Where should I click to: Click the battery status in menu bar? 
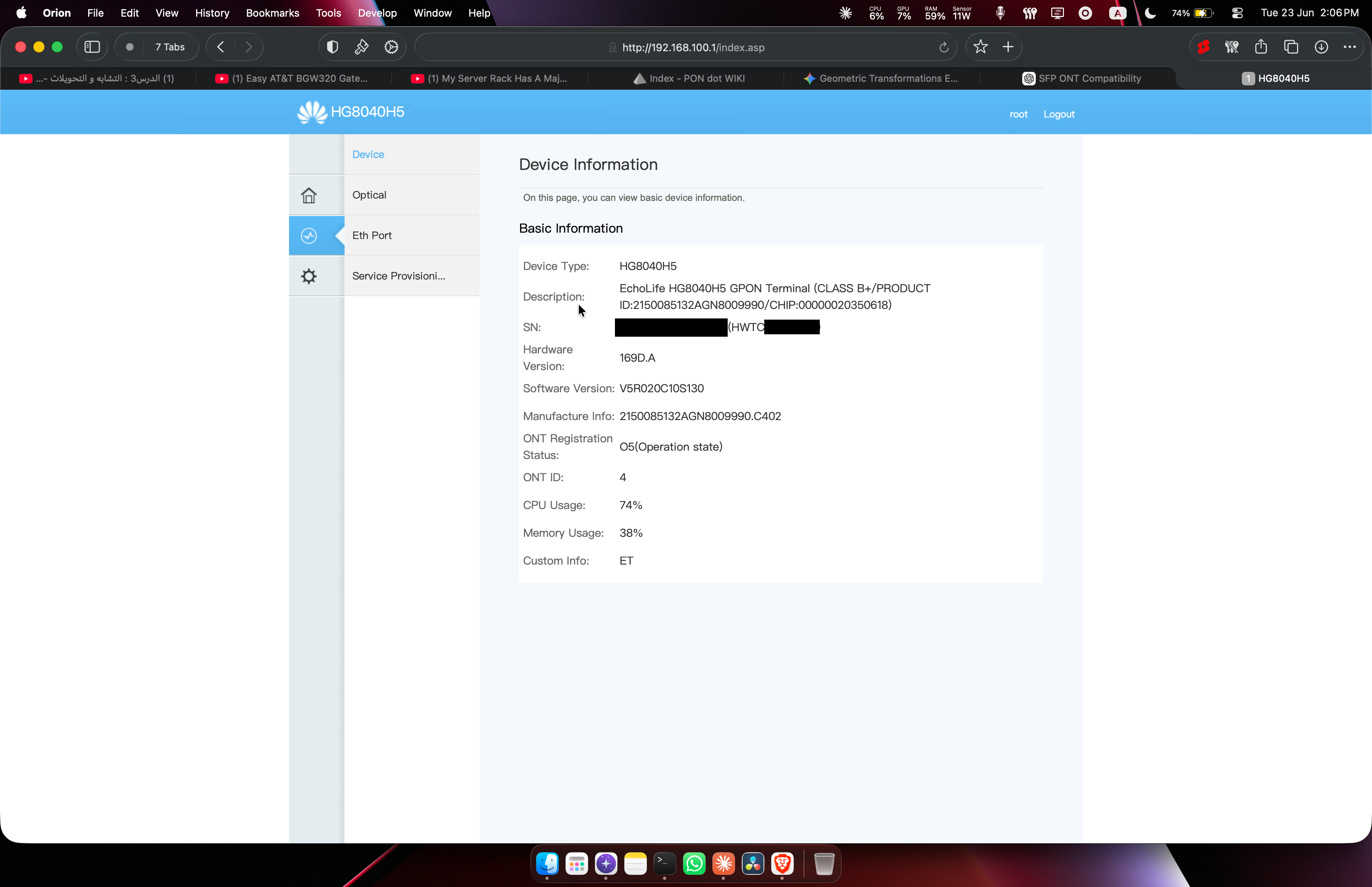[1193, 13]
